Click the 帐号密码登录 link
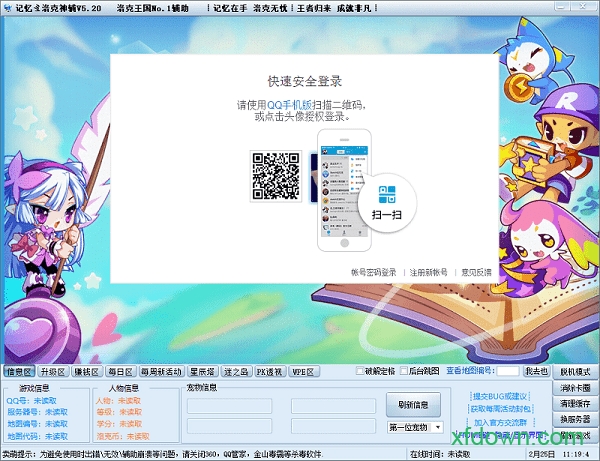Viewport: 600px width, 461px height. [373, 272]
